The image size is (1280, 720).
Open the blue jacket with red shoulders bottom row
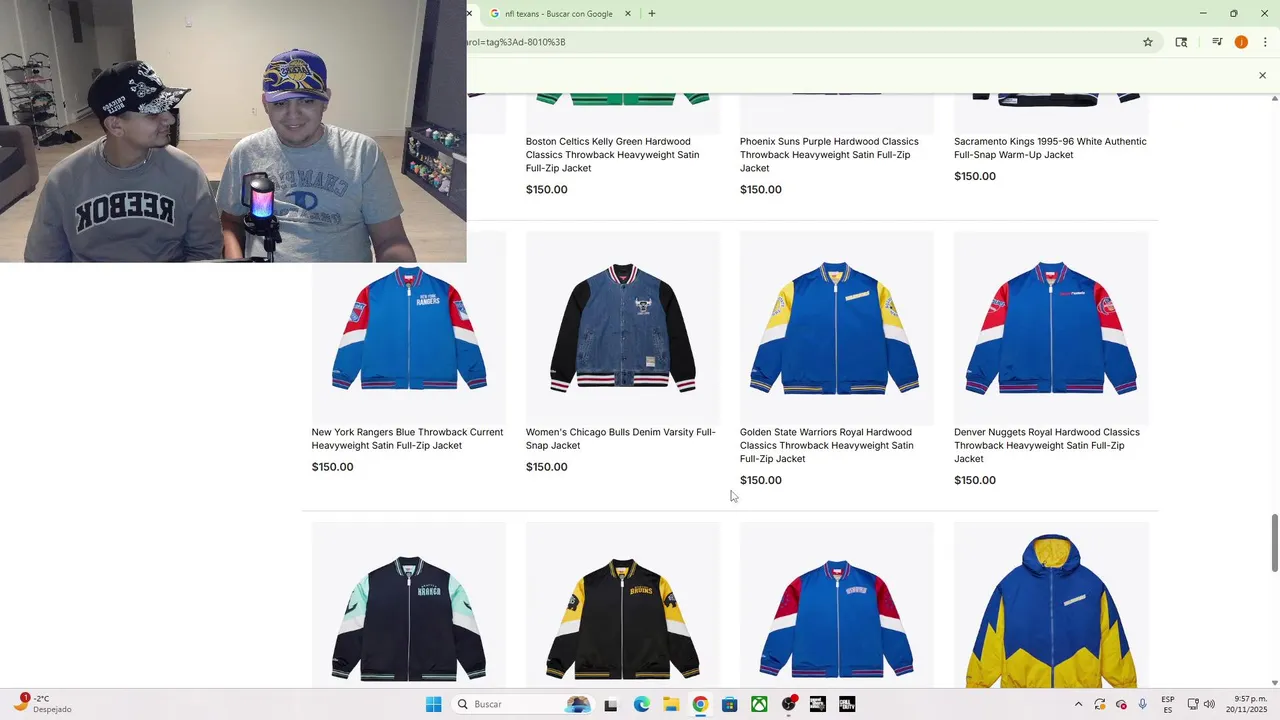(836, 605)
